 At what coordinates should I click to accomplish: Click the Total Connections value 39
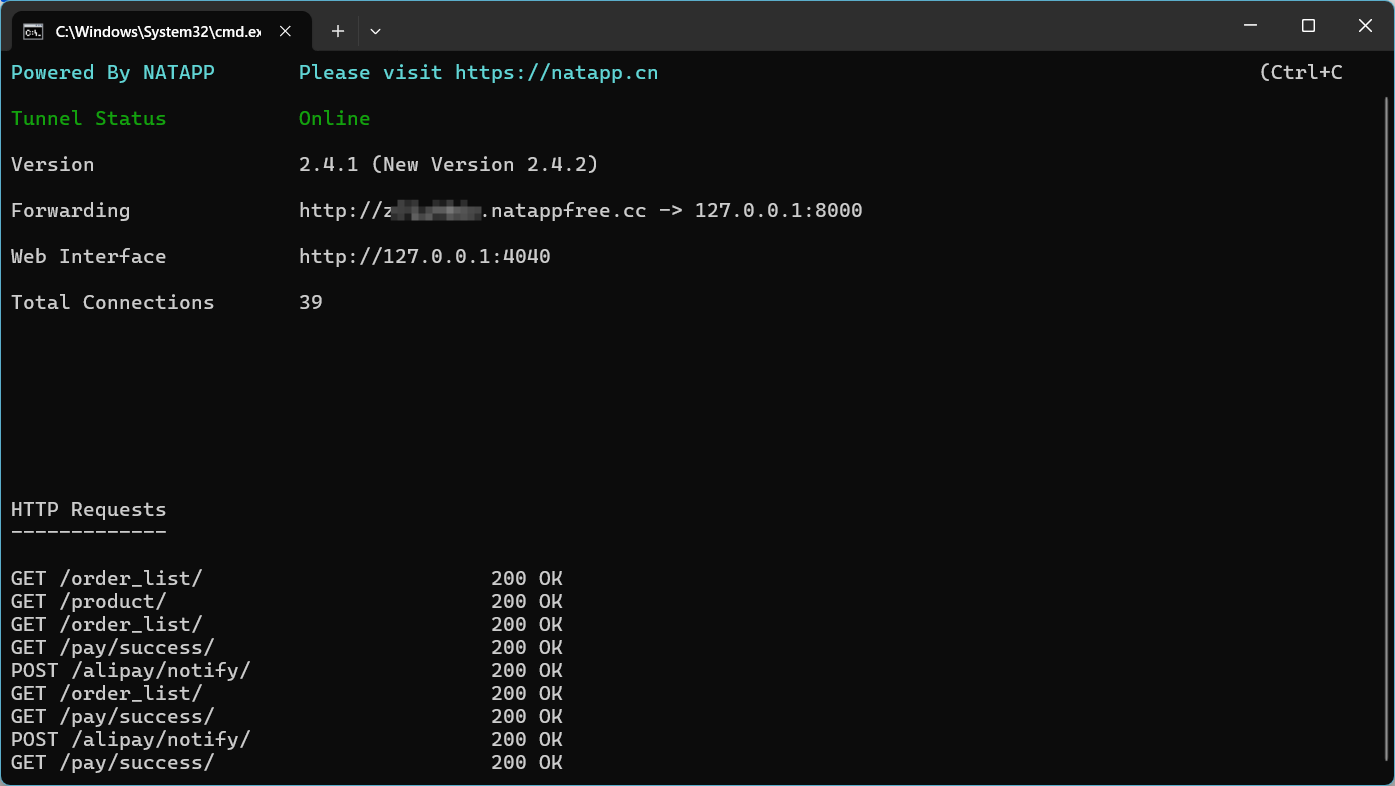310,302
